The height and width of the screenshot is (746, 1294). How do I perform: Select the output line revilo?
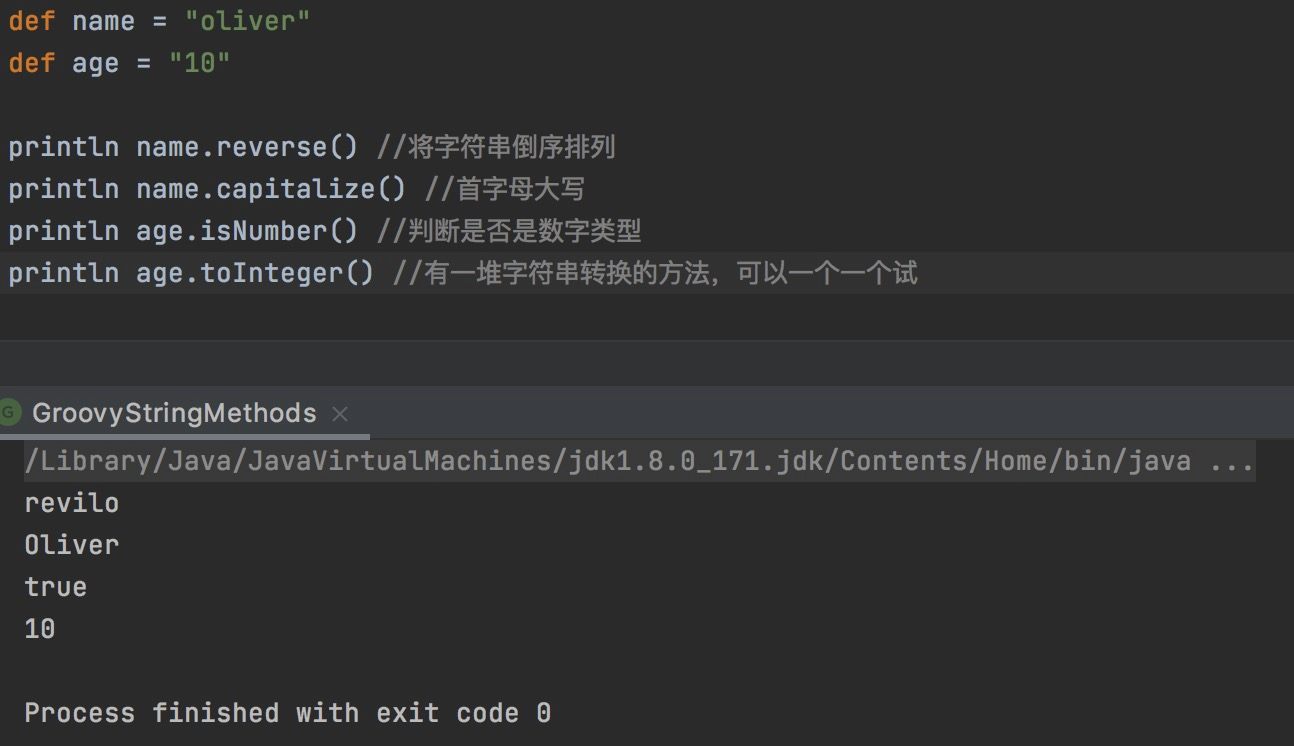click(70, 502)
